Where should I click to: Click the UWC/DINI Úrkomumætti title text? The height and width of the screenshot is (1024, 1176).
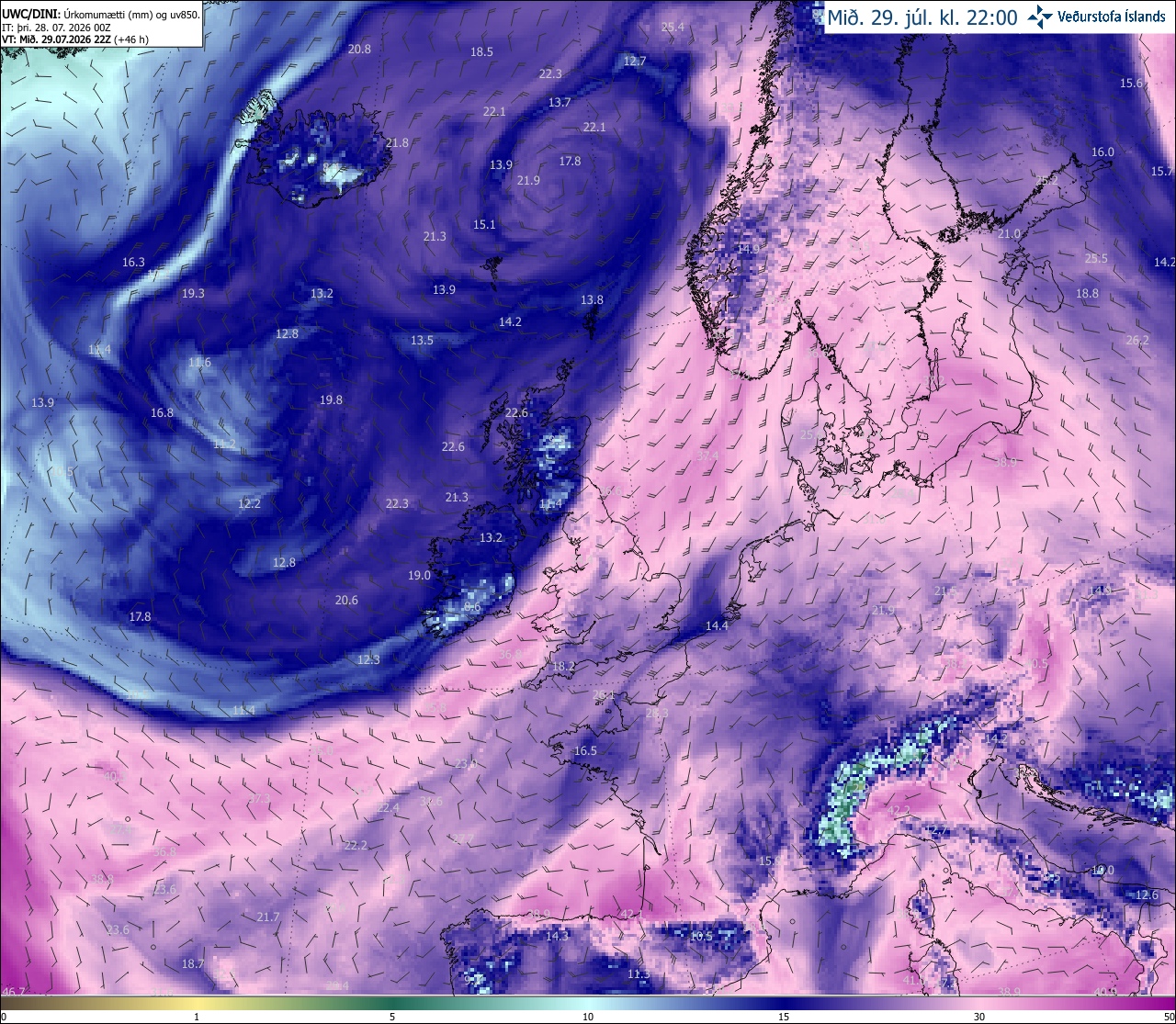(100, 14)
